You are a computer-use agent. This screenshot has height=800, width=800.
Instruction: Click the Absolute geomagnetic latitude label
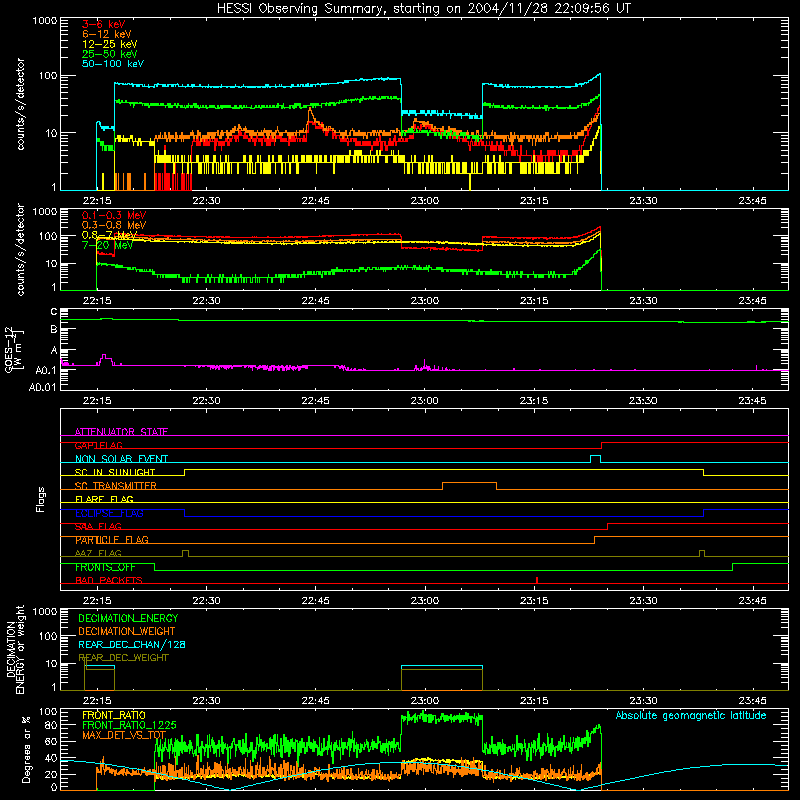click(x=691, y=716)
